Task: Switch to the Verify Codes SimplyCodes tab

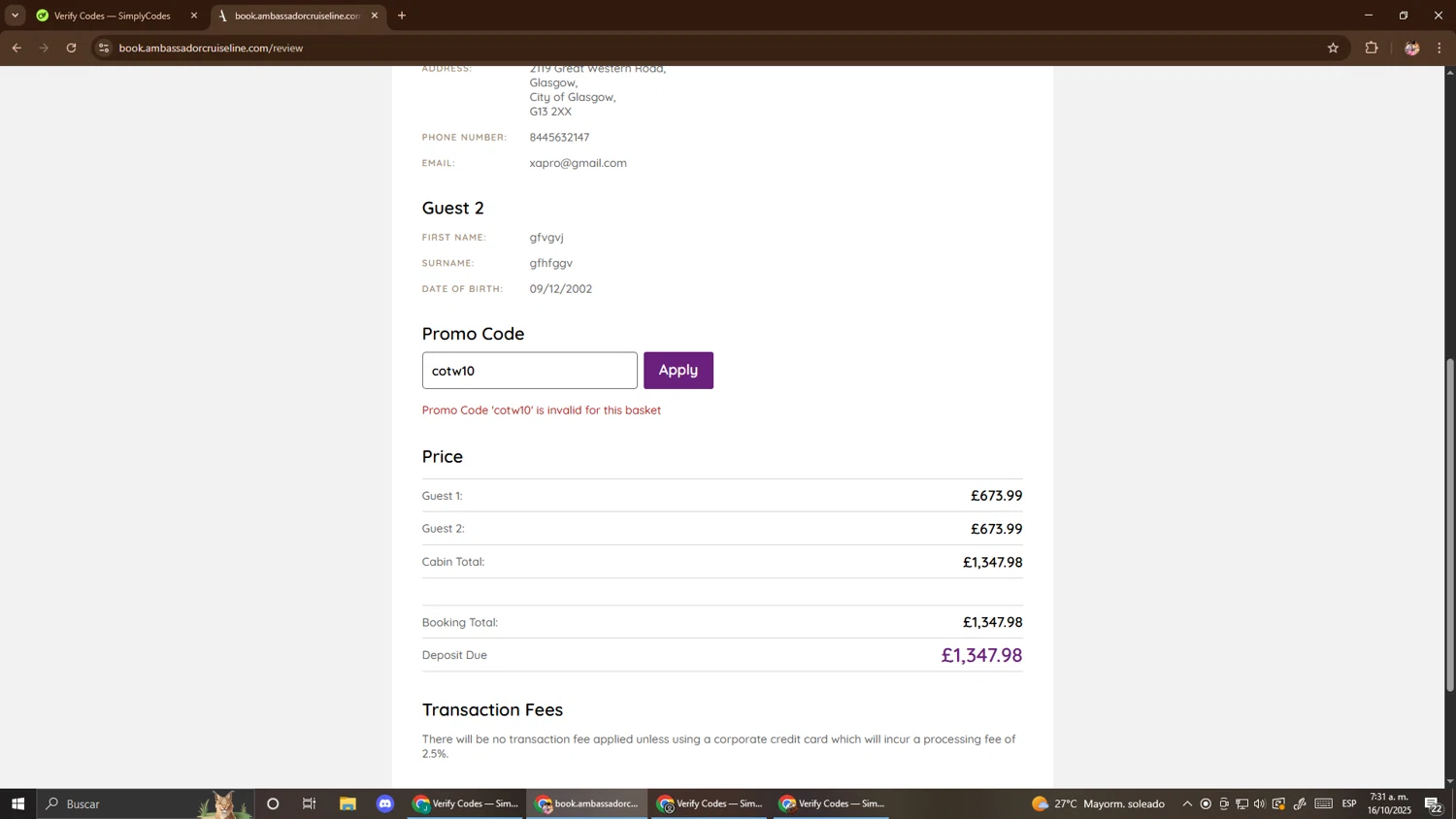Action: pyautogui.click(x=112, y=16)
